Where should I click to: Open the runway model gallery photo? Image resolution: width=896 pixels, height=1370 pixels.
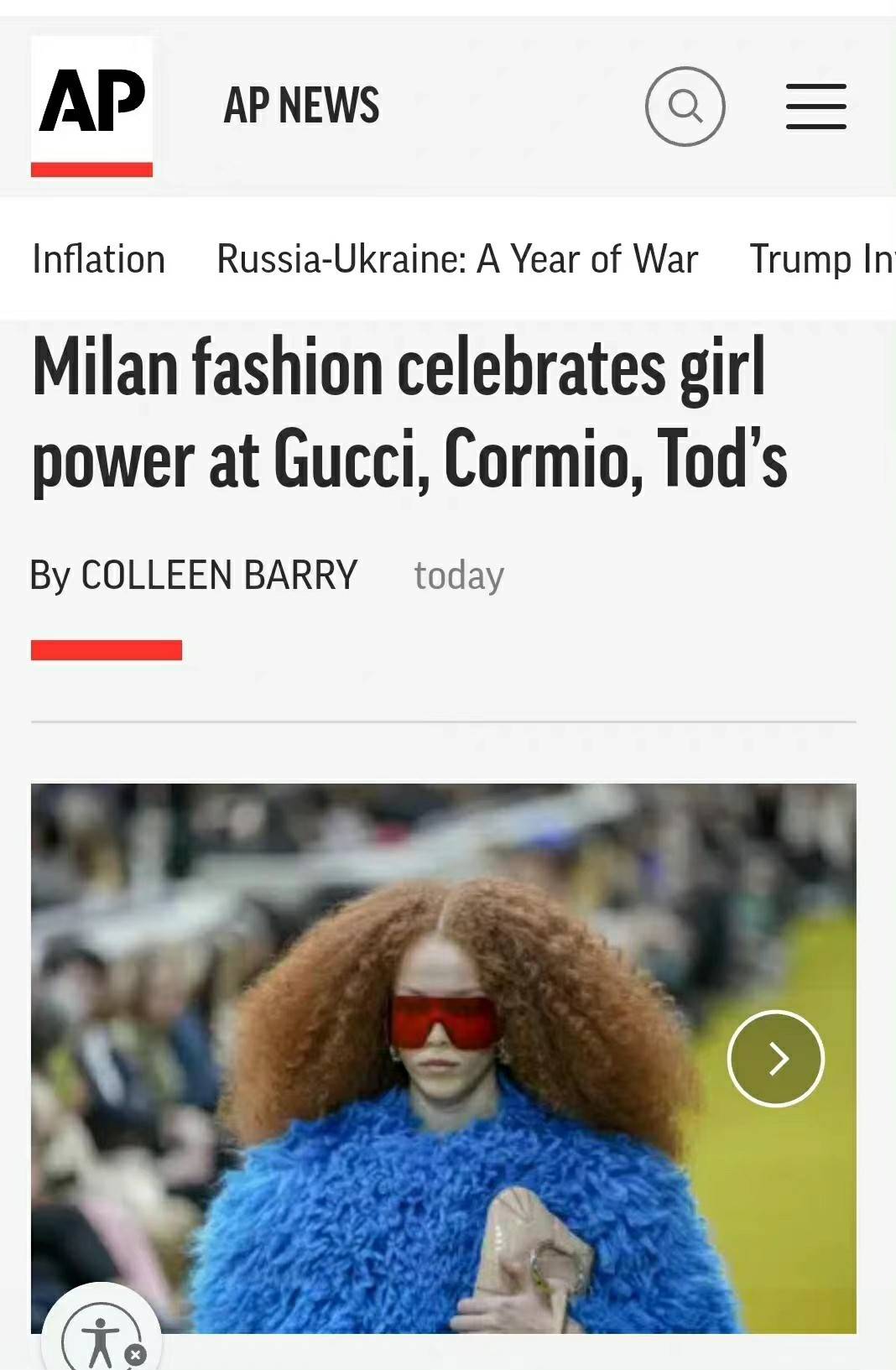[444, 1059]
